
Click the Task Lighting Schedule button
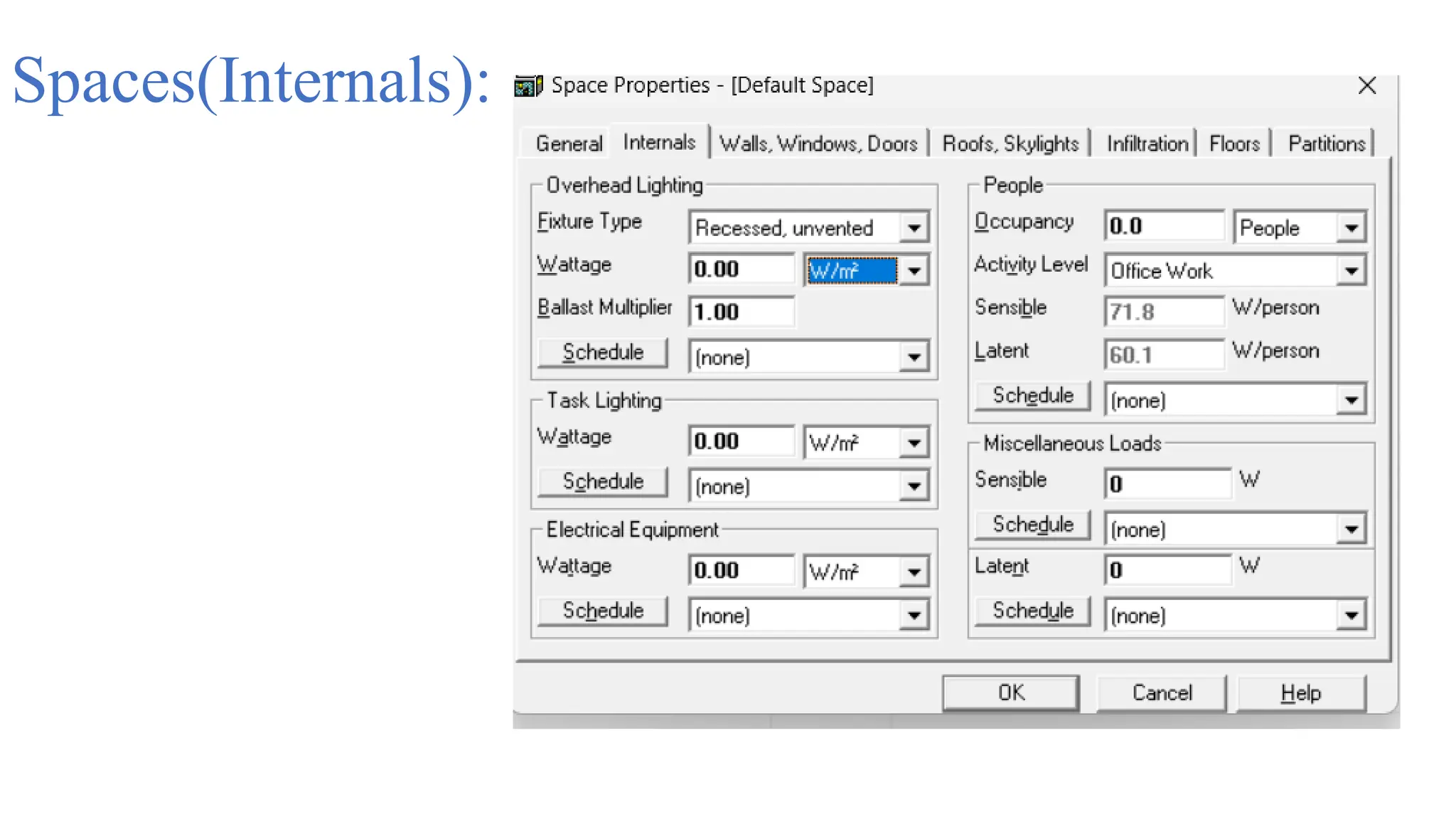(603, 482)
